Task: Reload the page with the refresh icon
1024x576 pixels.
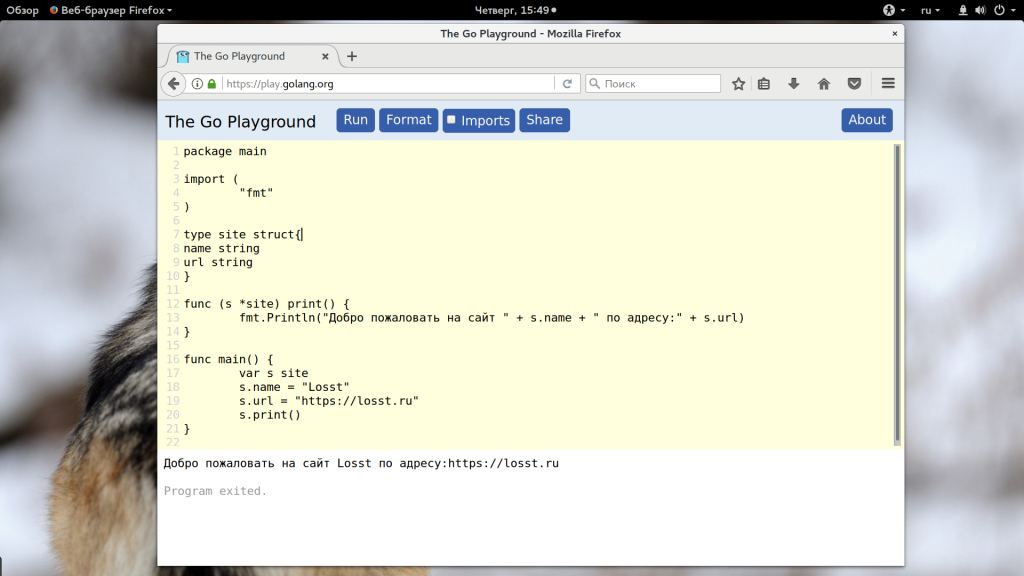Action: [567, 84]
